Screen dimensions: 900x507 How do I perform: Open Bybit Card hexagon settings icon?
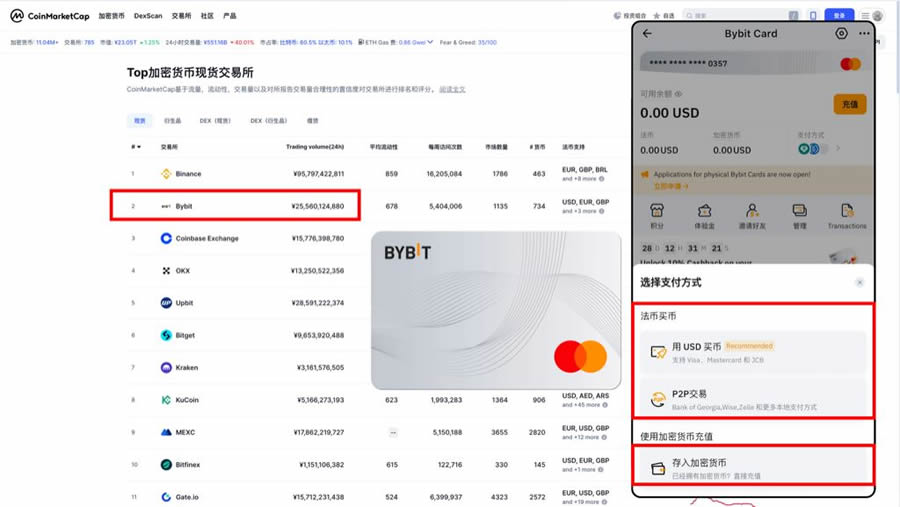coord(841,33)
